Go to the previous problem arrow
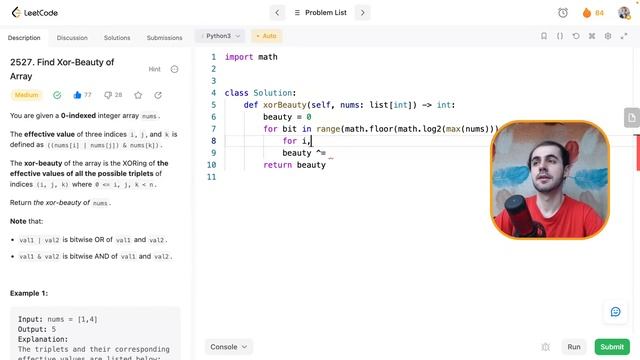640x360 pixels. pos(277,13)
